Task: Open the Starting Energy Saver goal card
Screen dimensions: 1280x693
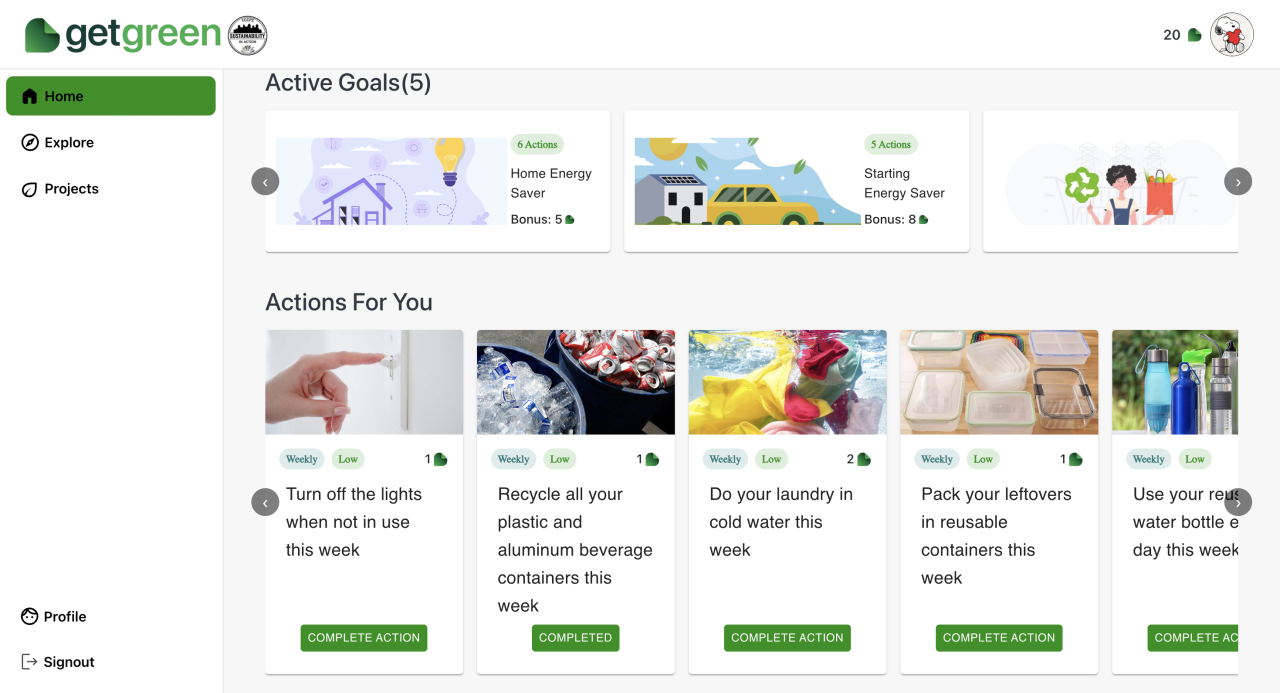Action: pyautogui.click(x=796, y=181)
